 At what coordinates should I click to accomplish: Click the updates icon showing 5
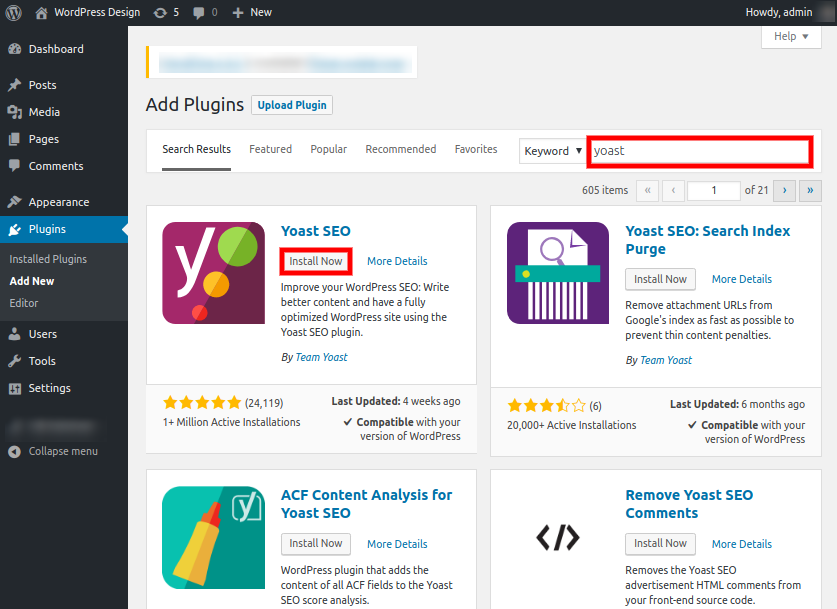(160, 13)
